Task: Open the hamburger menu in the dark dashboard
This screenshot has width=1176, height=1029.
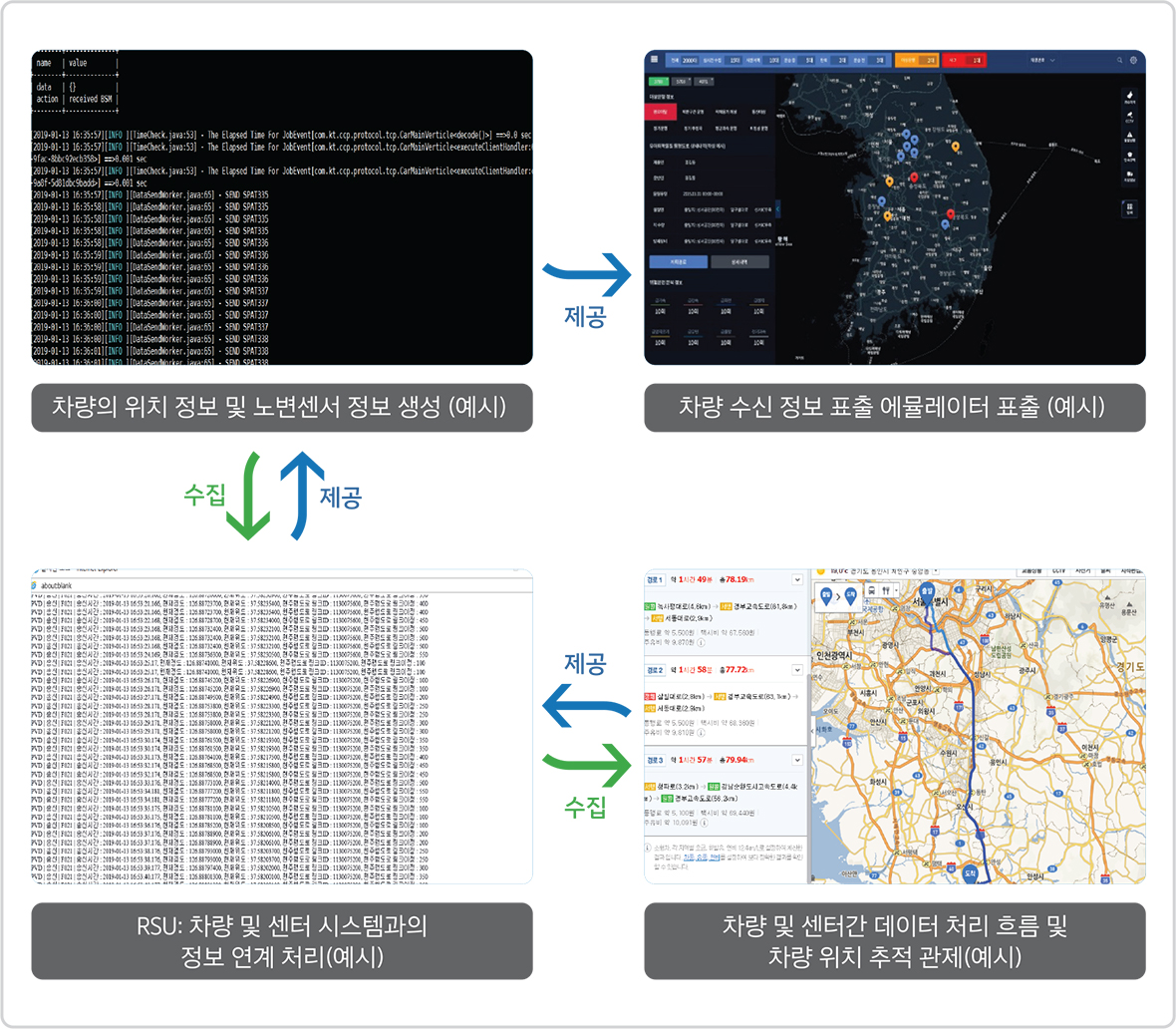Action: 655,60
